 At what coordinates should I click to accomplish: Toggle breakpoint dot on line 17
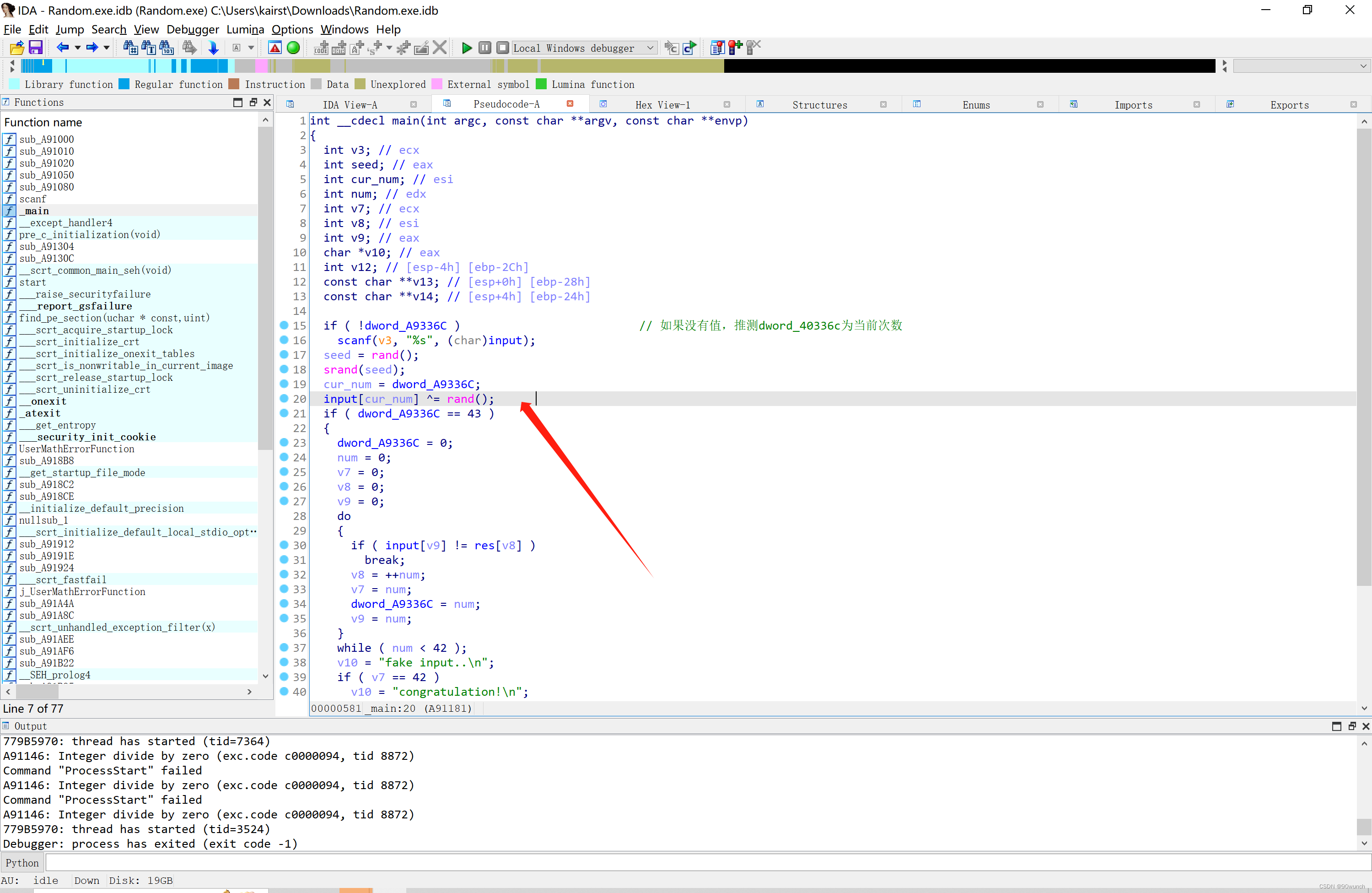tap(284, 354)
